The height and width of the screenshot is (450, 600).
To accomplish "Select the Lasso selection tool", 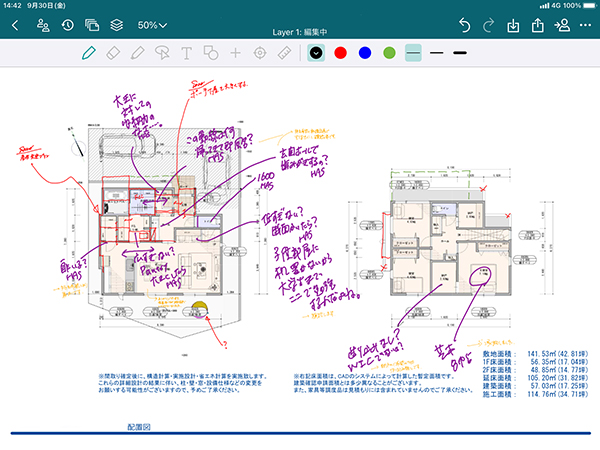I will coord(162,52).
